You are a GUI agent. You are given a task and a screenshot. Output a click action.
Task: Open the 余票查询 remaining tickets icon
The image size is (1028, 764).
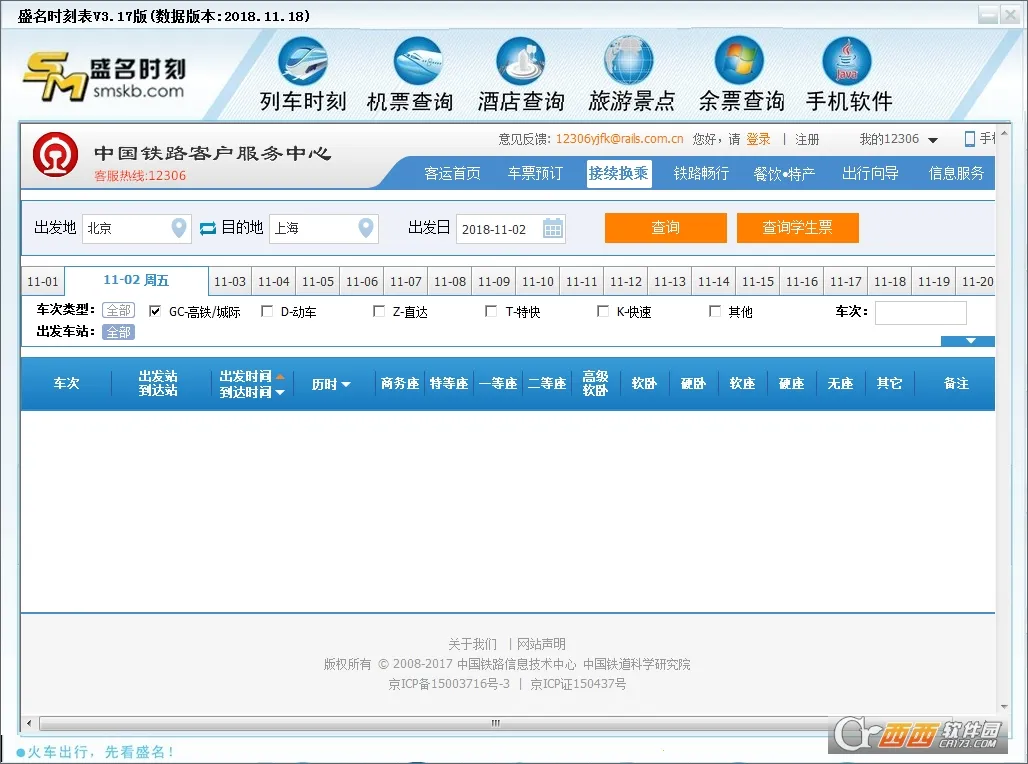[740, 60]
